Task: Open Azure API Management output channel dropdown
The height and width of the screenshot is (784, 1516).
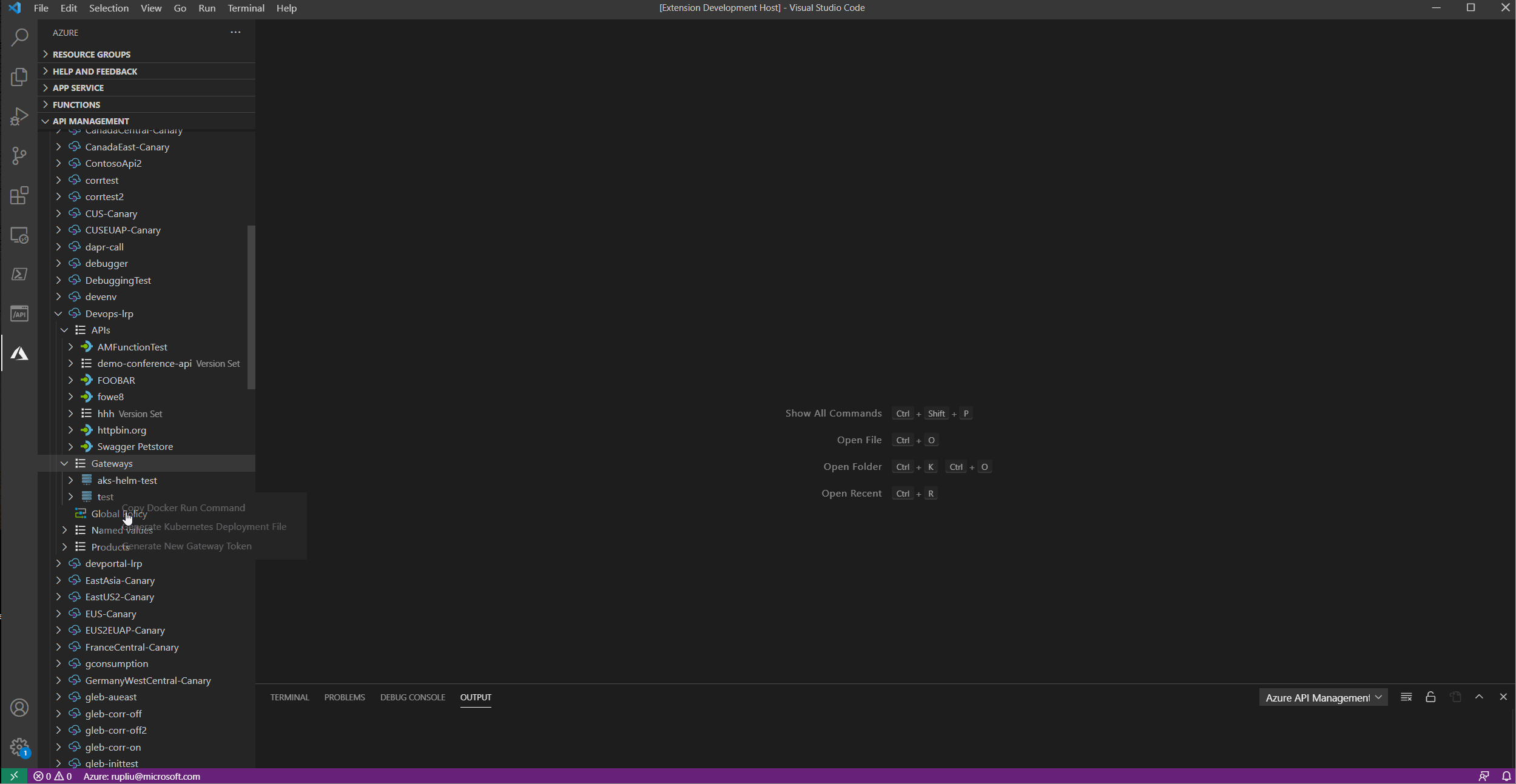Action: pos(1323,698)
